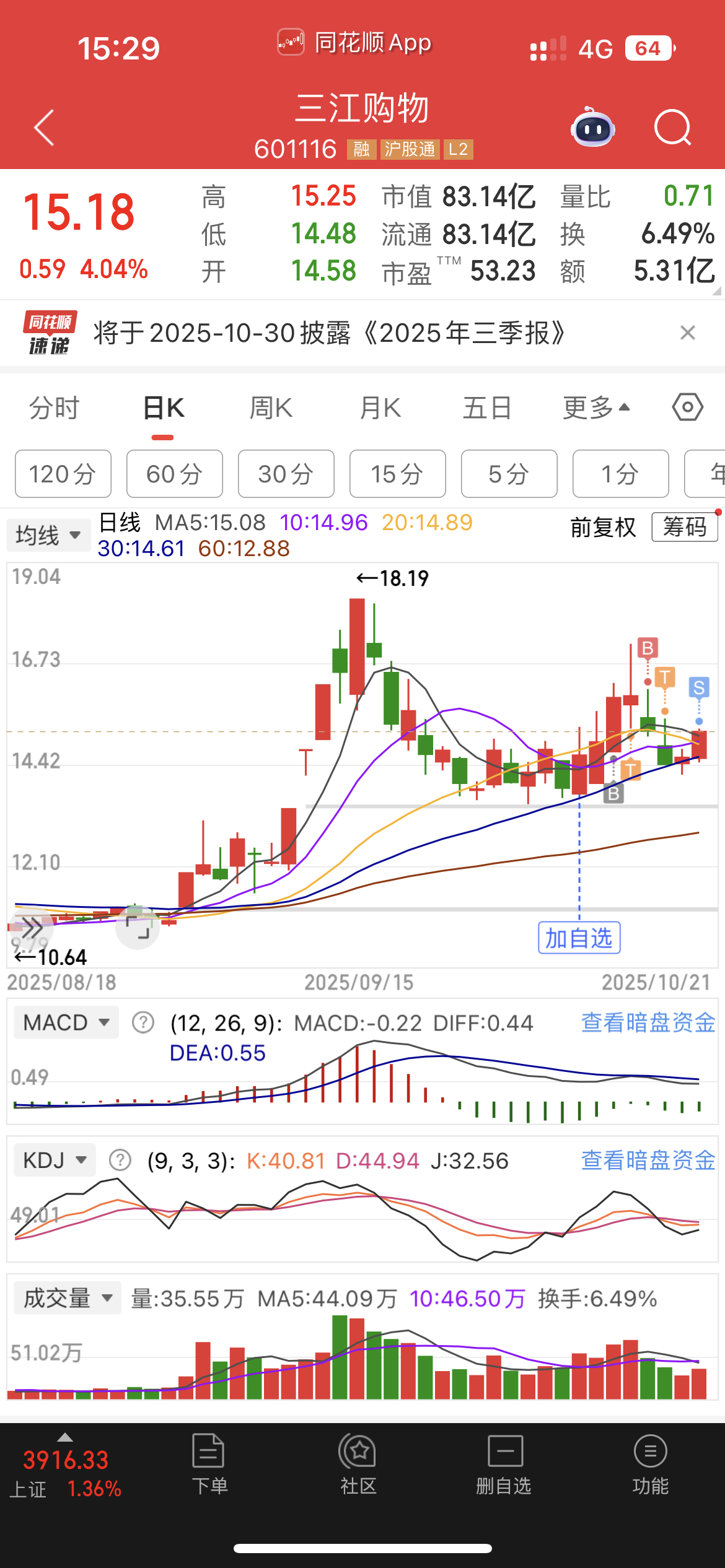The image size is (725, 1568).
Task: Close the 同花顺速递 news banner
Action: [x=687, y=333]
